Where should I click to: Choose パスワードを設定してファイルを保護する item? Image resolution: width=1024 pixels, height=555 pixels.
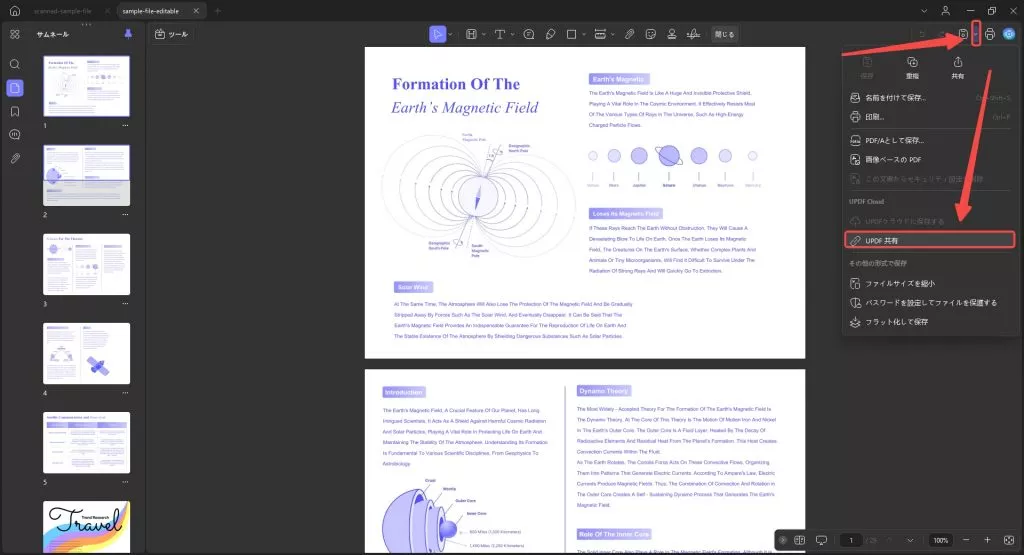click(931, 302)
